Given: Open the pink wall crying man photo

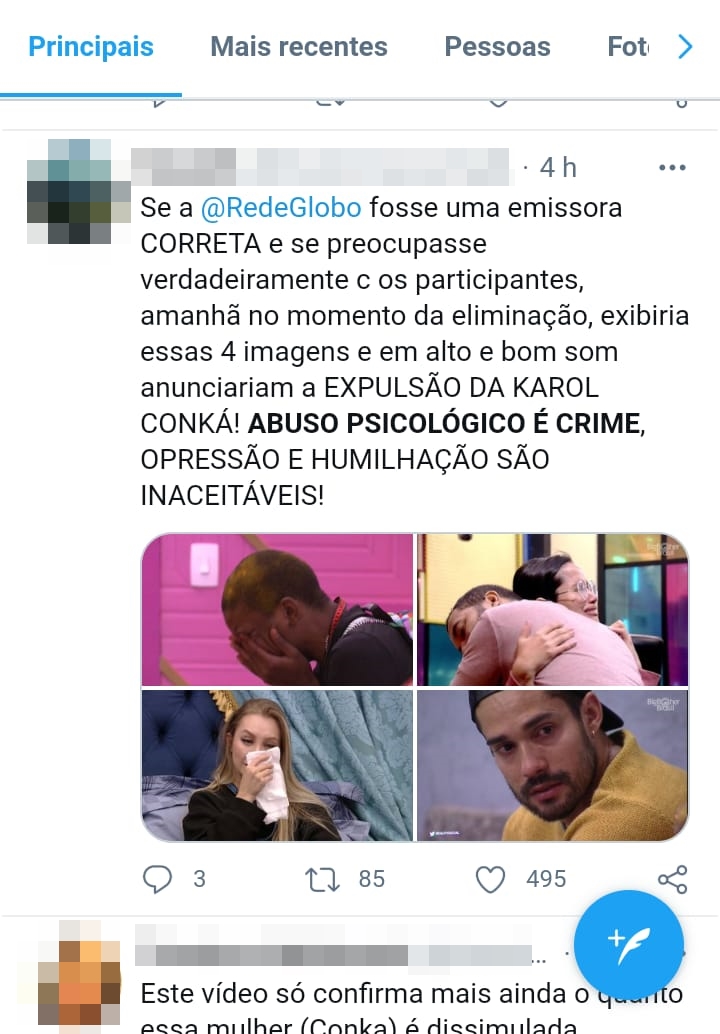Looking at the screenshot, I should (277, 610).
